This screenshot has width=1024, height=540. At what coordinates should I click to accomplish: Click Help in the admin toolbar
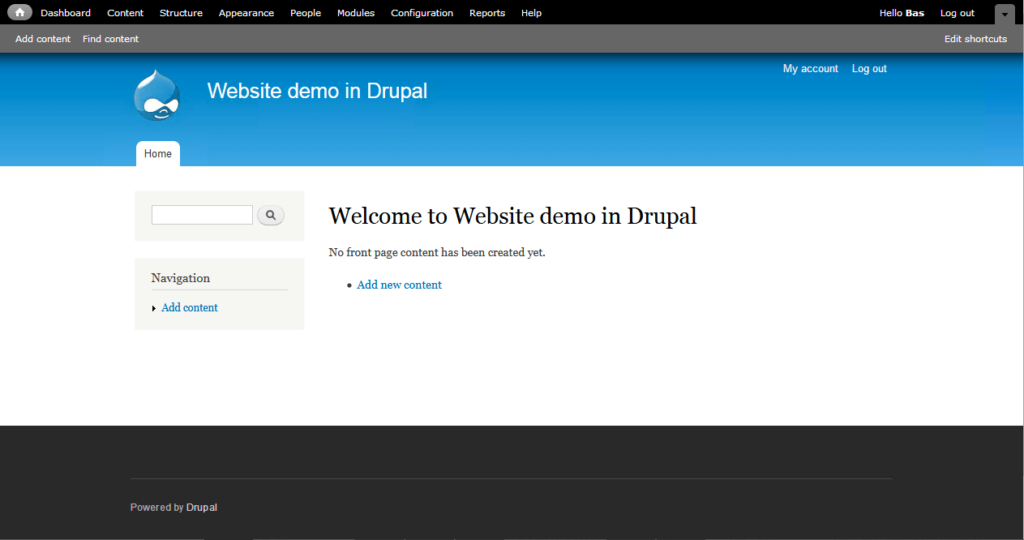[531, 13]
